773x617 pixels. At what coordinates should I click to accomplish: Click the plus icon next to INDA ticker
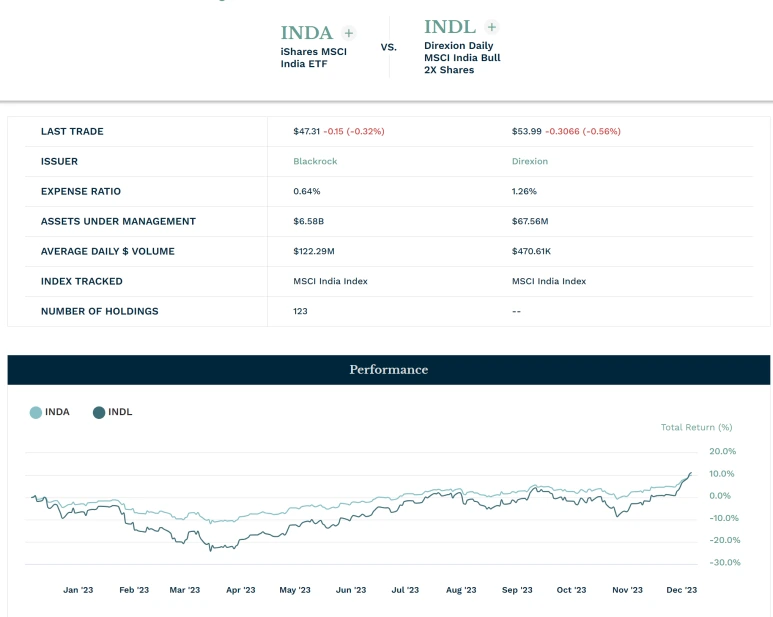348,33
